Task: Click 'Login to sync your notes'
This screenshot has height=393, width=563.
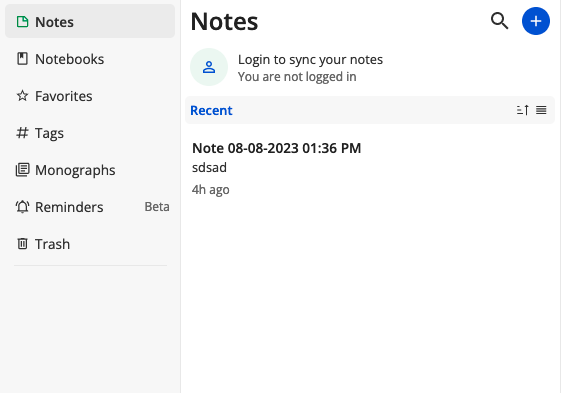Action: 310,60
